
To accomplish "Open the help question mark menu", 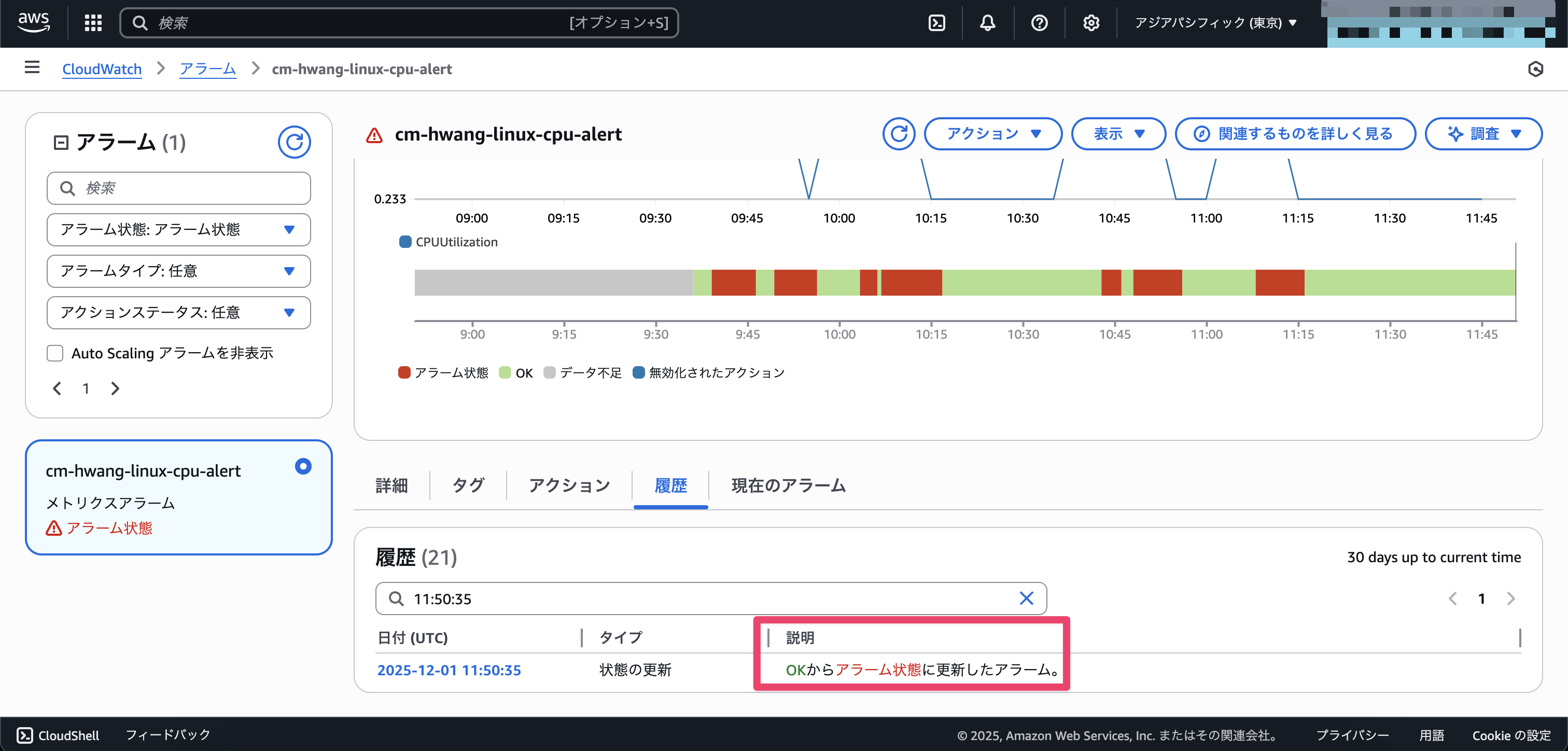I will [x=1039, y=23].
